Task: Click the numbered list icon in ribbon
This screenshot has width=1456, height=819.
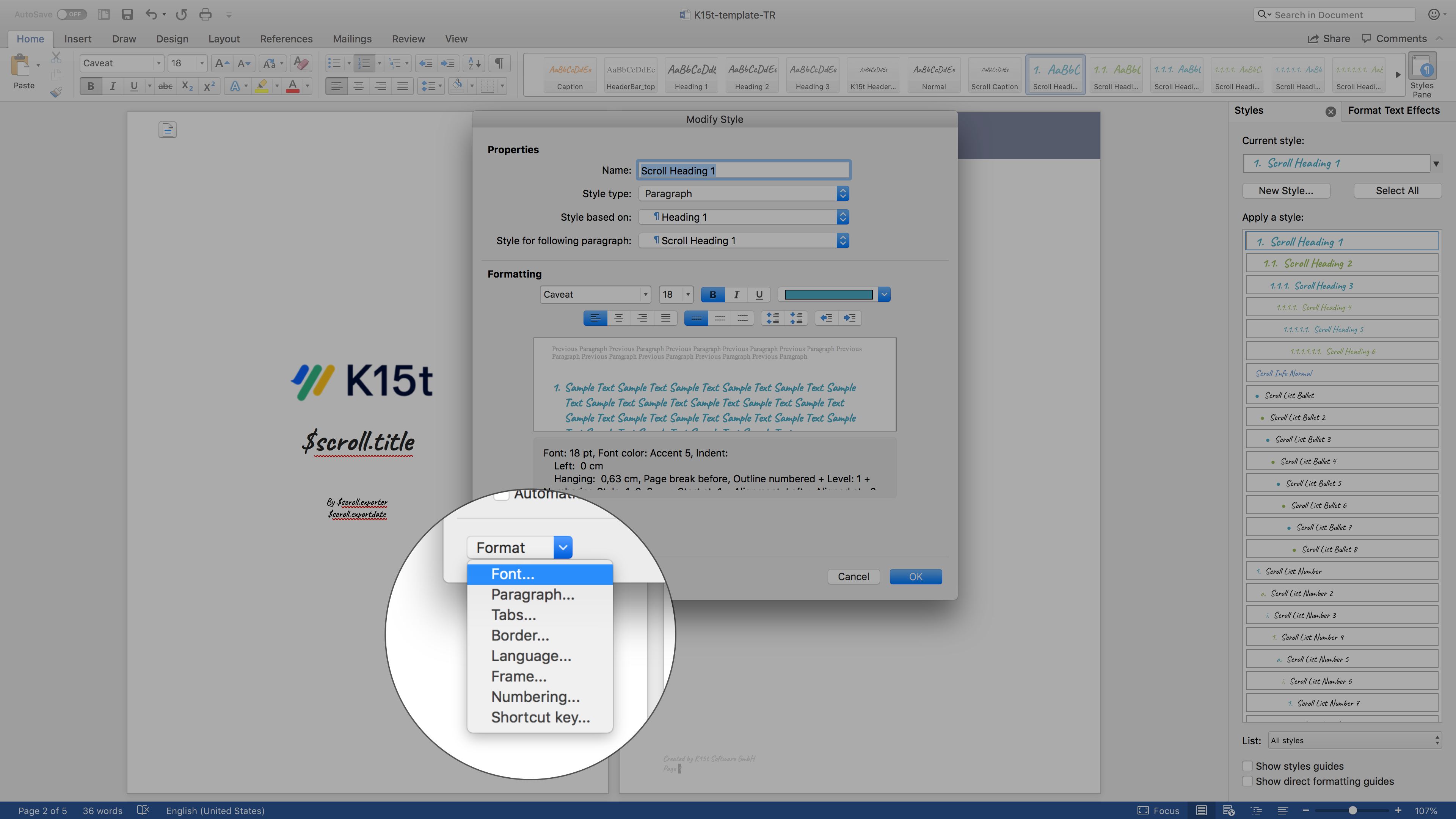Action: pos(364,63)
